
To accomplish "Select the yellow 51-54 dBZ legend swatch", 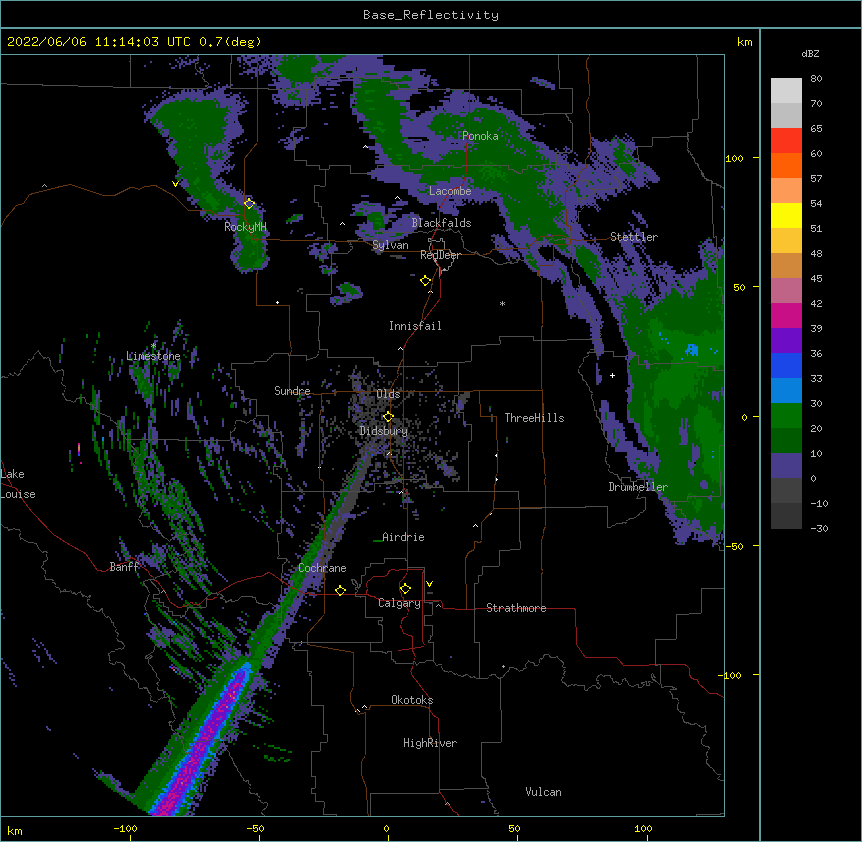I will [x=786, y=215].
